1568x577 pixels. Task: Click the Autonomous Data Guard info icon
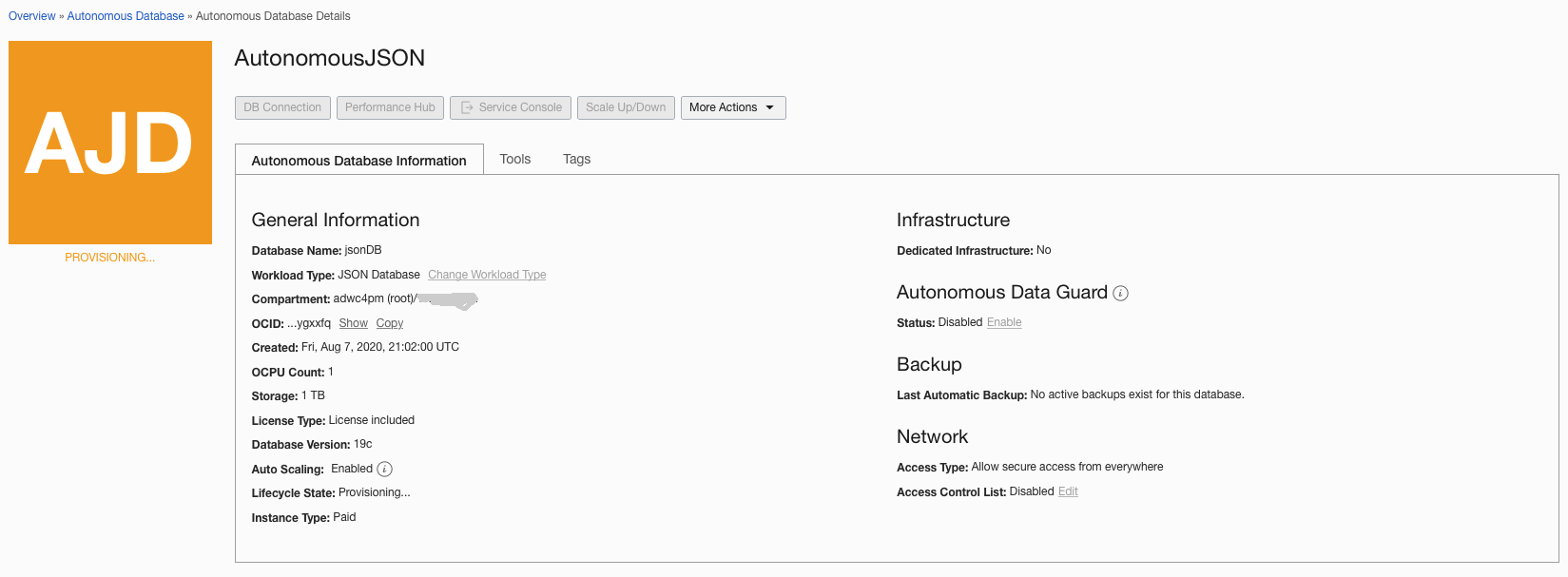pos(1121,294)
